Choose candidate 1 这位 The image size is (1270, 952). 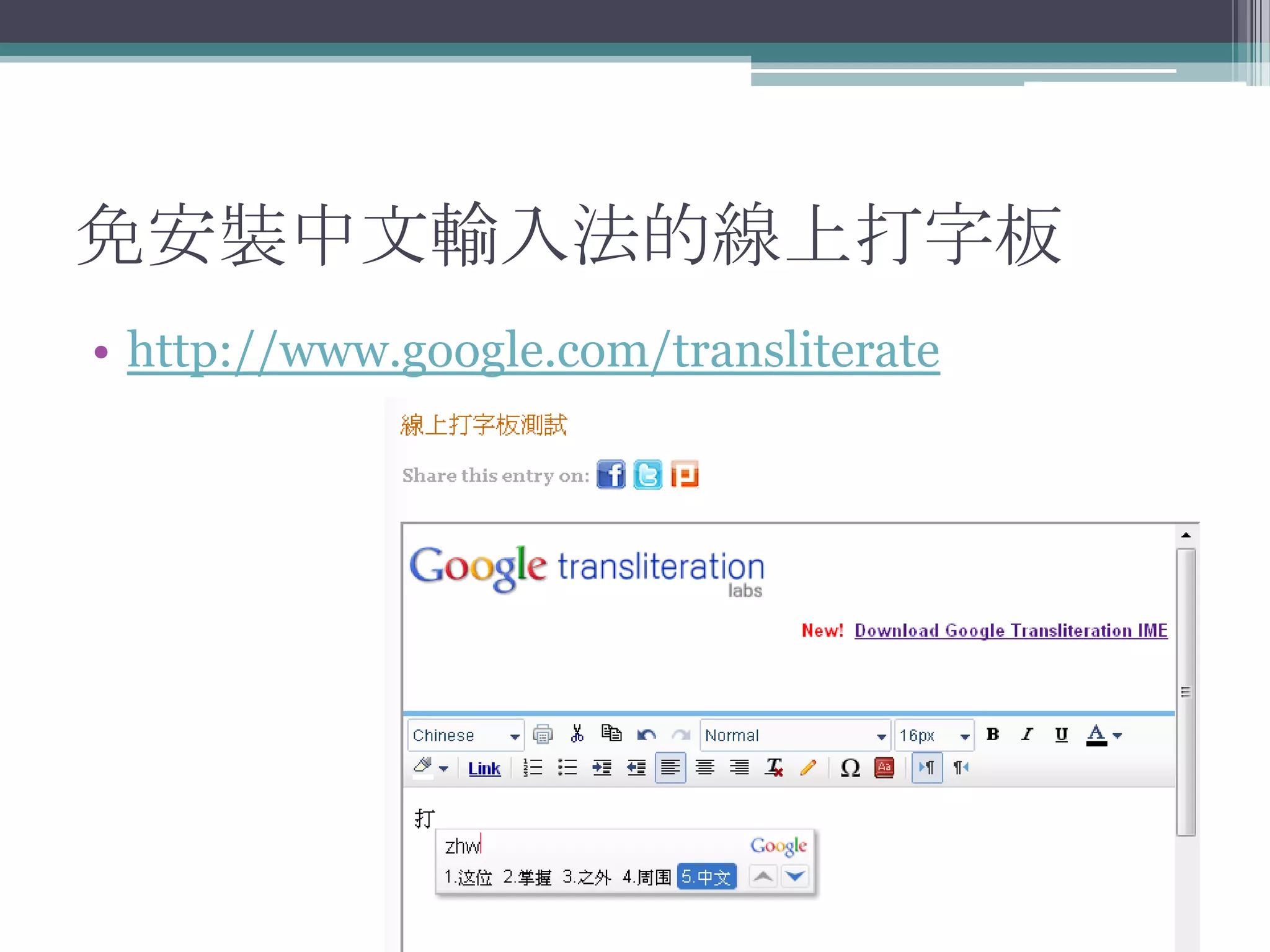[x=468, y=877]
